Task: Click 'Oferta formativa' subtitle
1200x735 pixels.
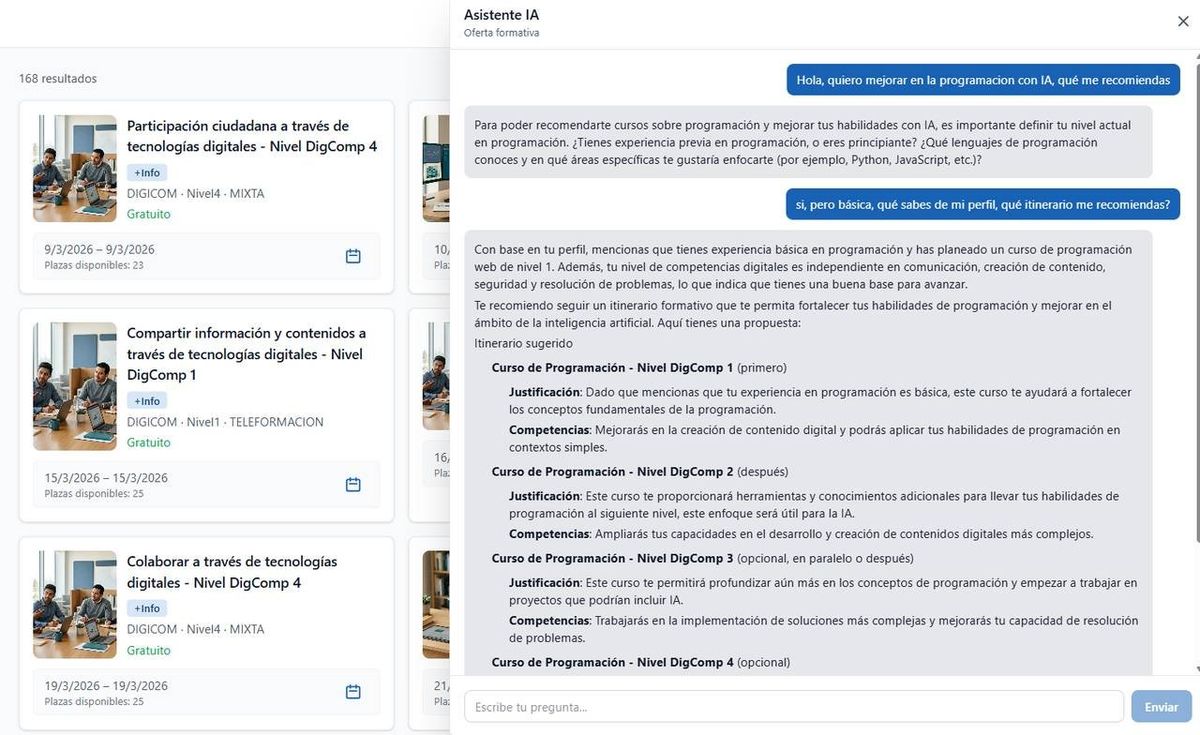Action: pyautogui.click(x=501, y=33)
